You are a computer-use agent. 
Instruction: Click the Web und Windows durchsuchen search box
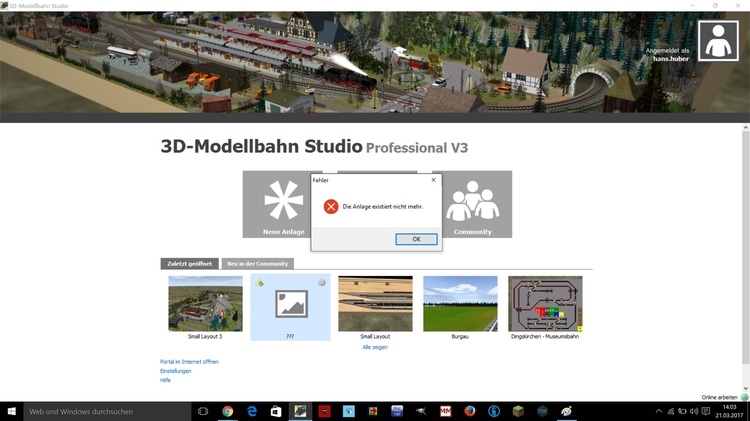[x=108, y=411]
